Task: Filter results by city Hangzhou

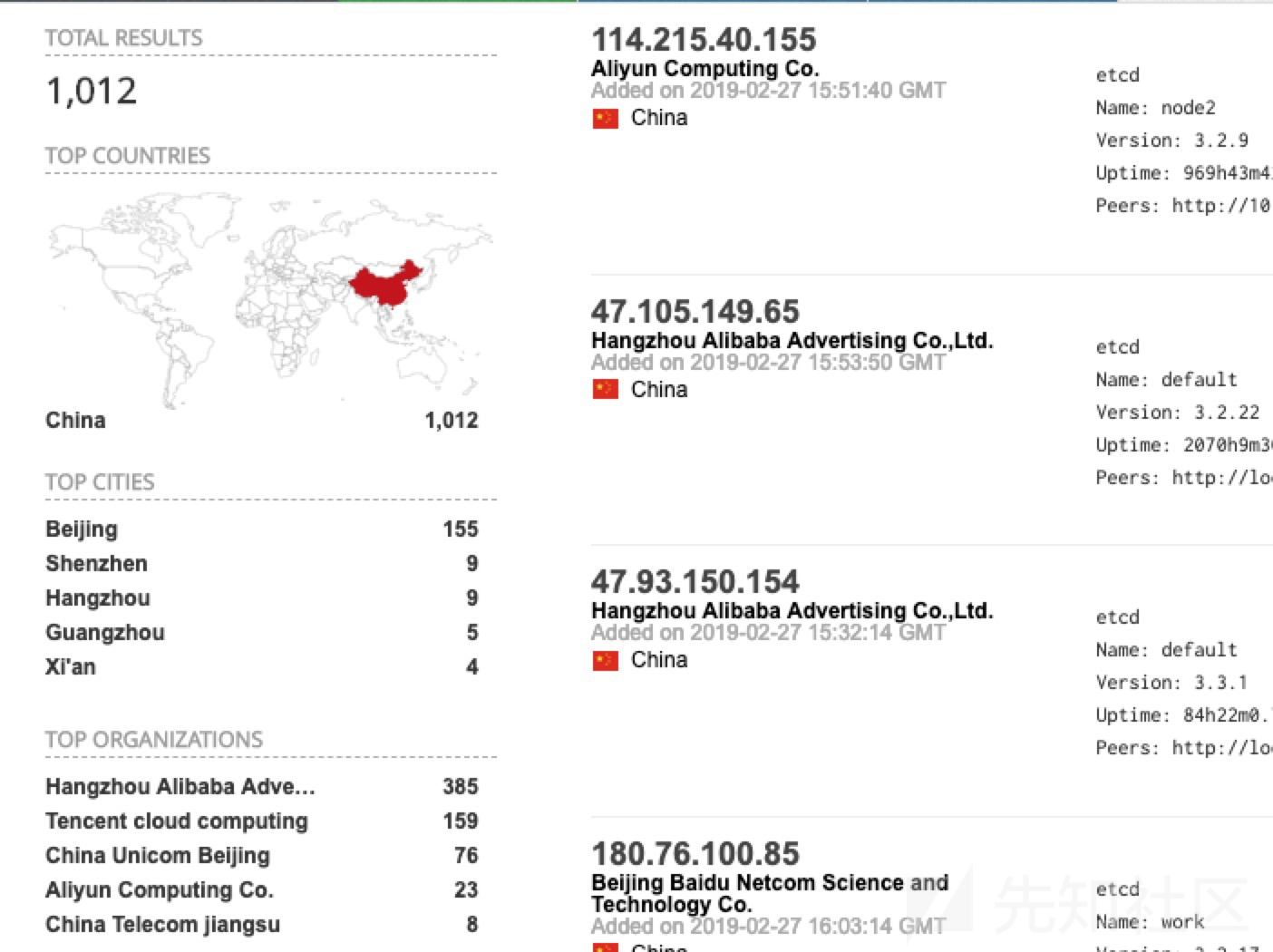Action: [98, 597]
